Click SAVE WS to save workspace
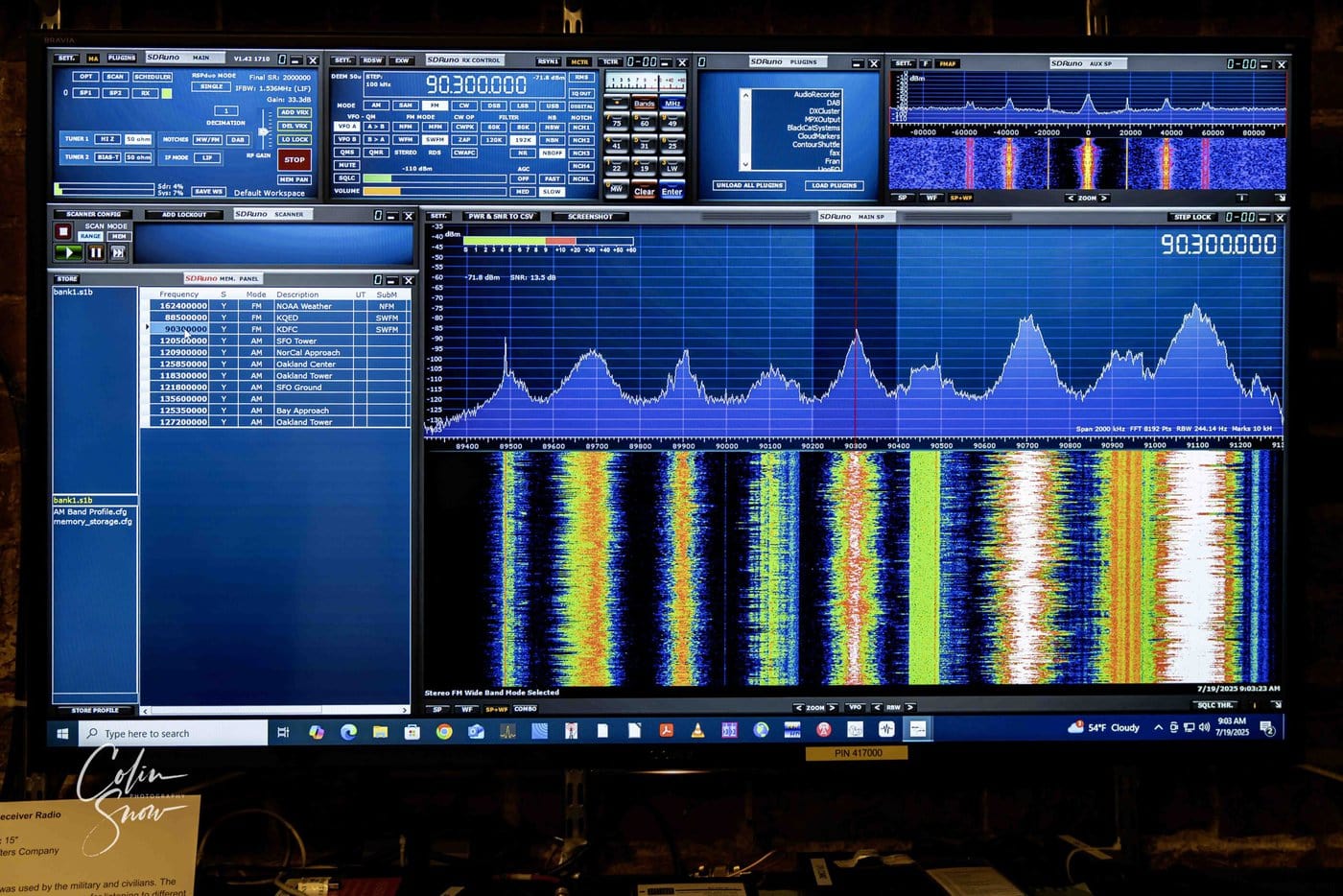 [208, 192]
